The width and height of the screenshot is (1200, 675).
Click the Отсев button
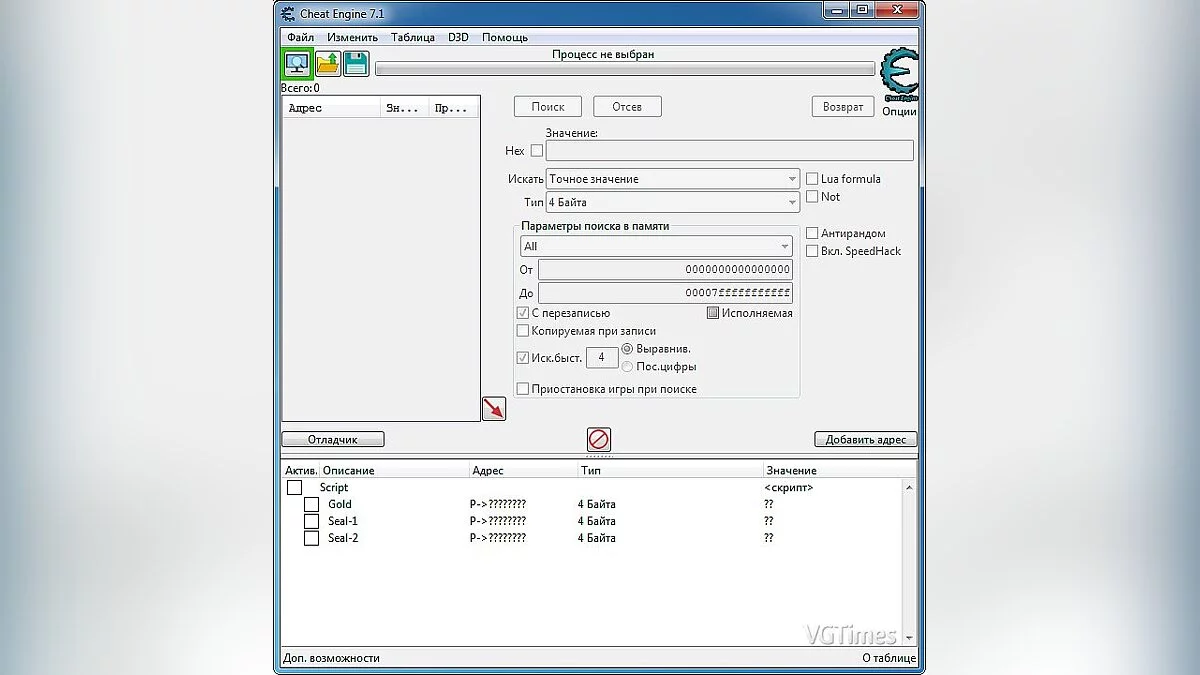pyautogui.click(x=627, y=106)
